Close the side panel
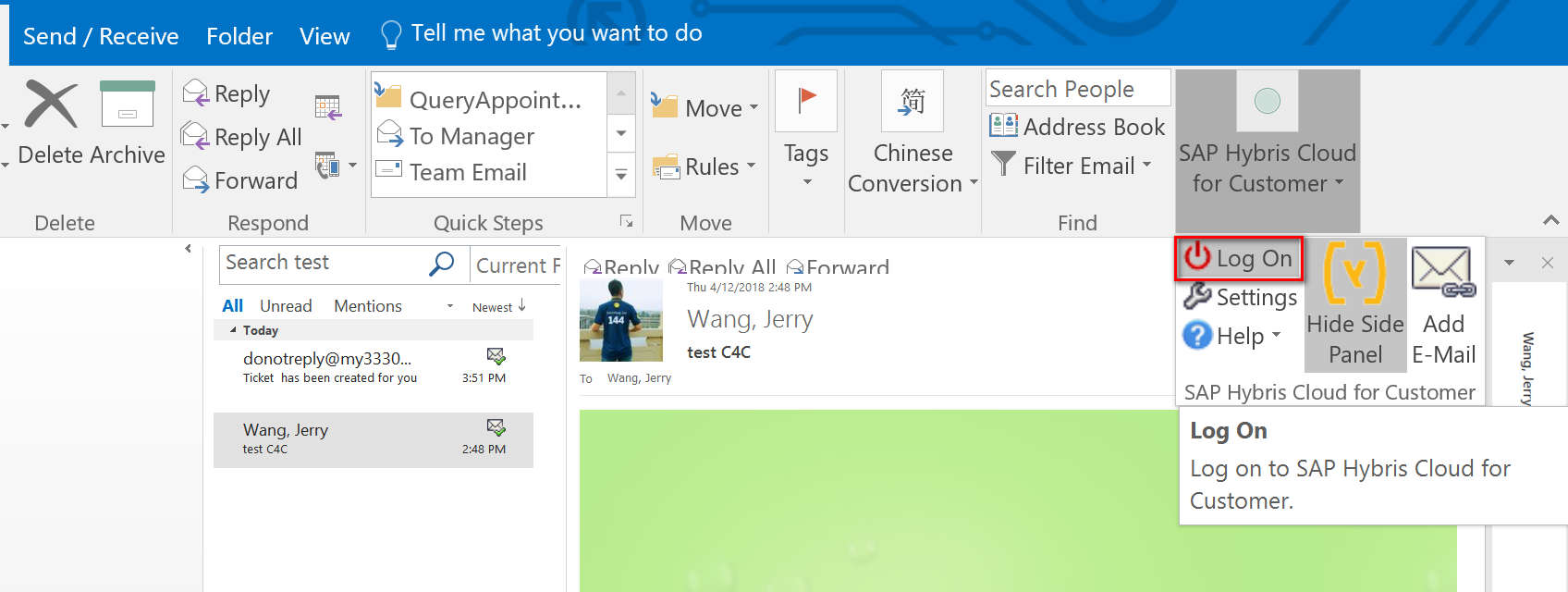The height and width of the screenshot is (592, 1568). (x=1548, y=263)
